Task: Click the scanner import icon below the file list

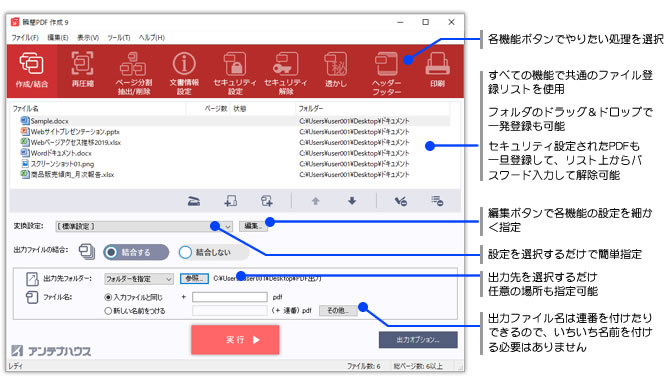Action: (194, 200)
